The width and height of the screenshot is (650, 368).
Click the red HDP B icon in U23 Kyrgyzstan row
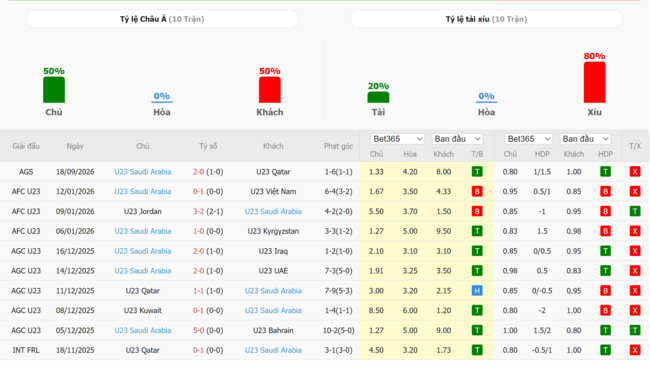(x=606, y=231)
